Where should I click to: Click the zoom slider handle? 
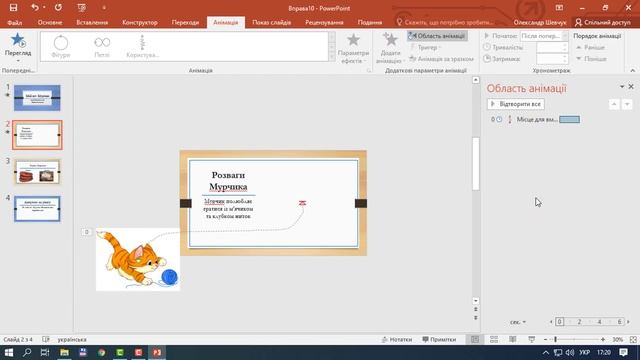(556, 340)
